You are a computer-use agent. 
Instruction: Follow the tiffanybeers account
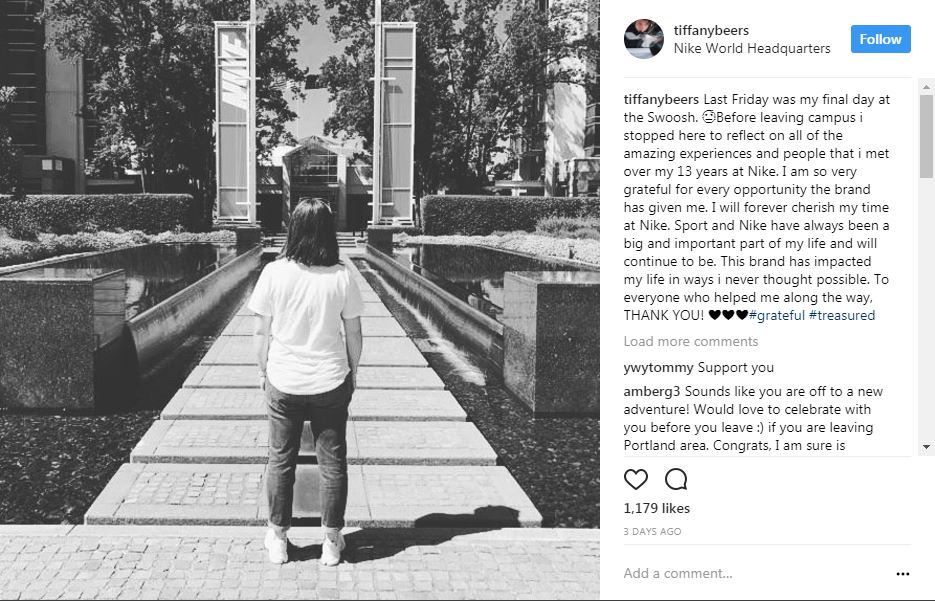click(880, 39)
